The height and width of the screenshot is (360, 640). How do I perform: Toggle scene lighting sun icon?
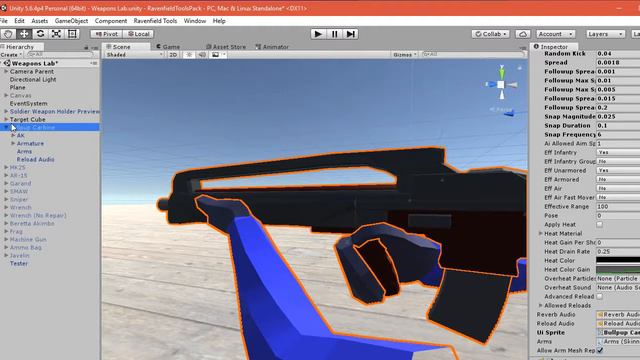[x=189, y=55]
